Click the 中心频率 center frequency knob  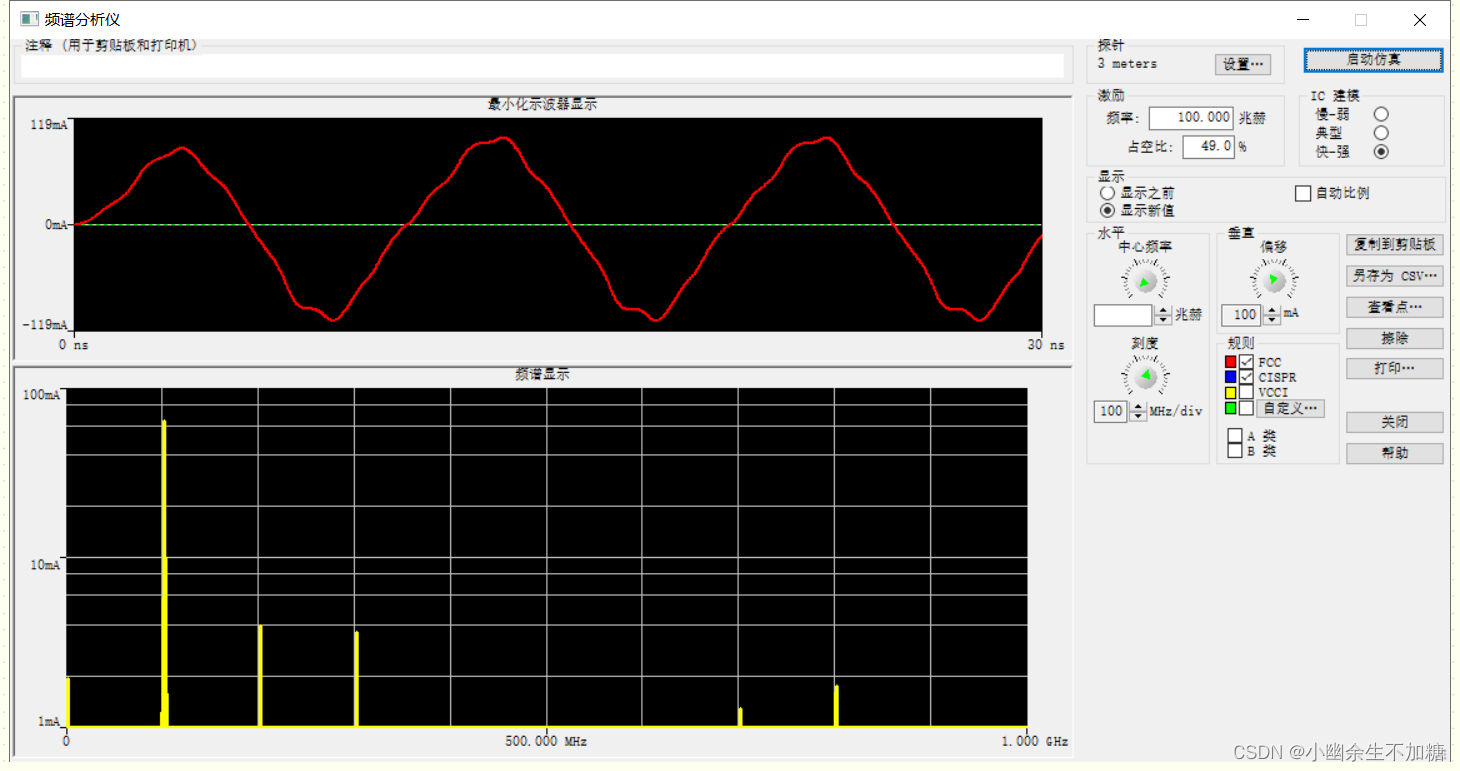[1146, 281]
